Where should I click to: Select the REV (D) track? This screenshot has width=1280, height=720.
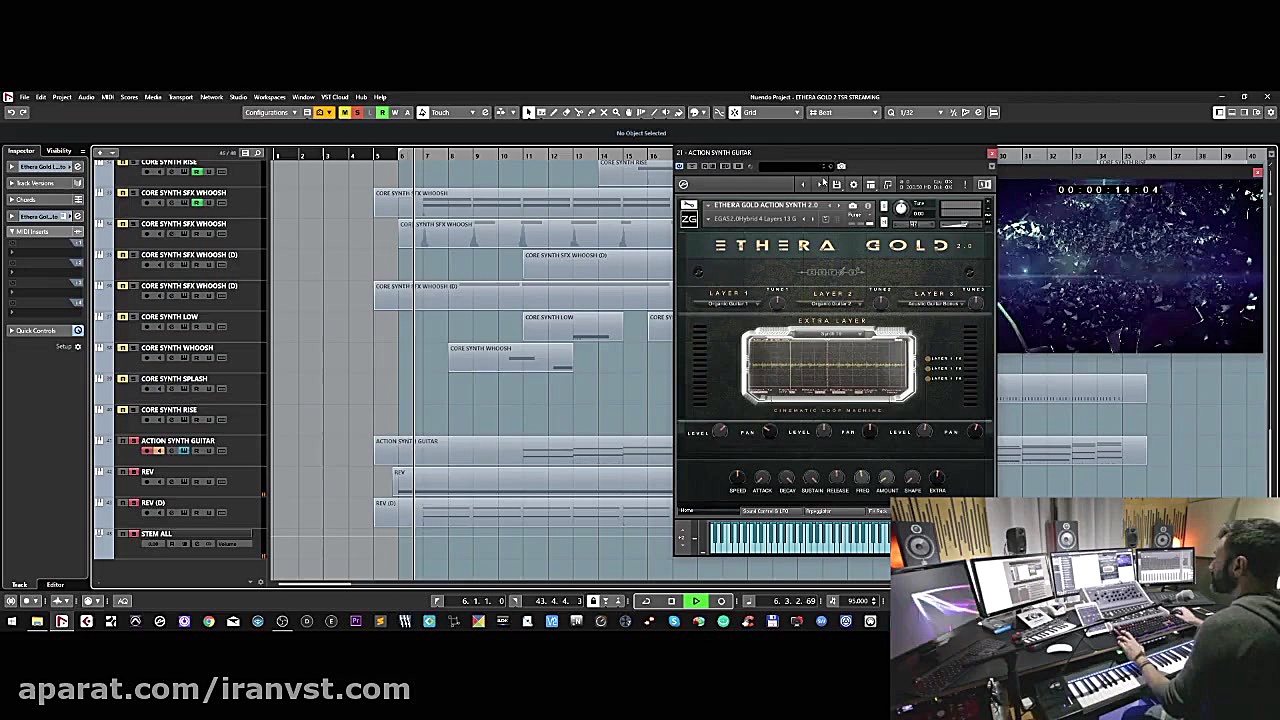153,503
